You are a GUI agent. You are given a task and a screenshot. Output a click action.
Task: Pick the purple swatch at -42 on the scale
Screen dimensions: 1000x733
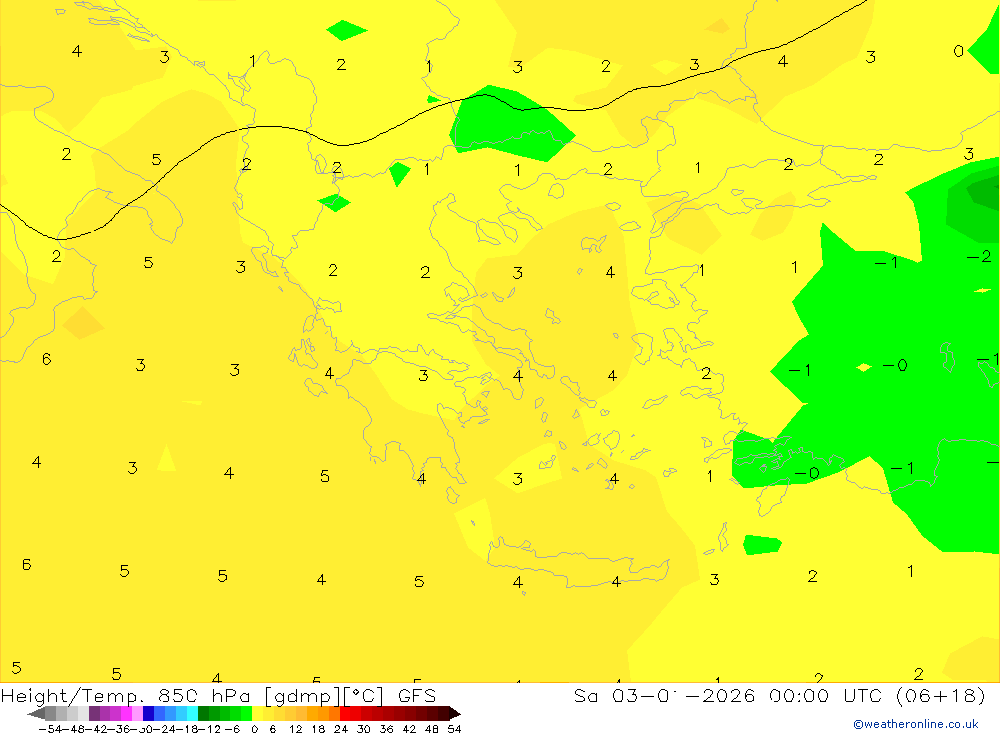pos(94,714)
